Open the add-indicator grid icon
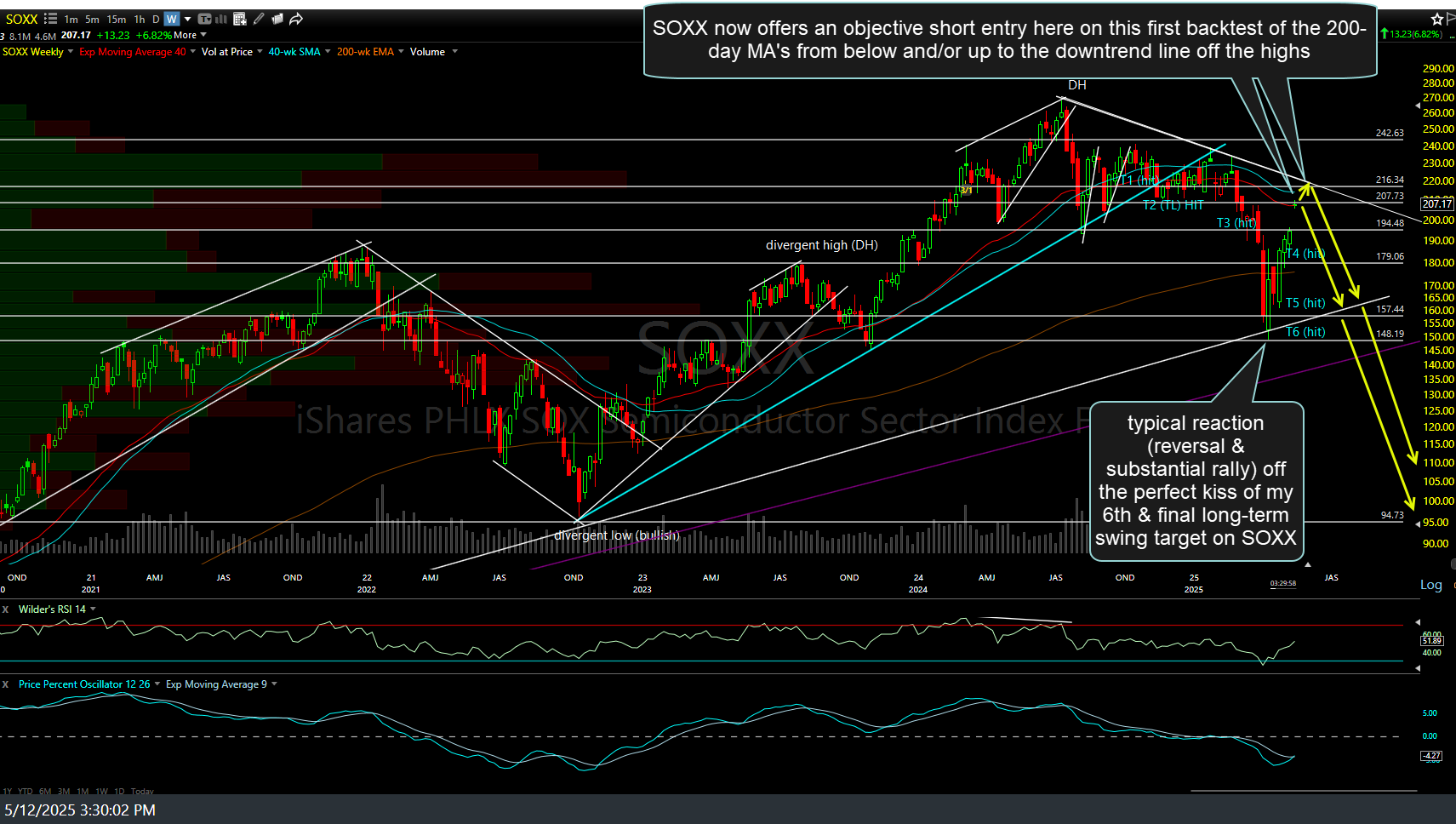The image size is (1456, 824). (x=240, y=19)
